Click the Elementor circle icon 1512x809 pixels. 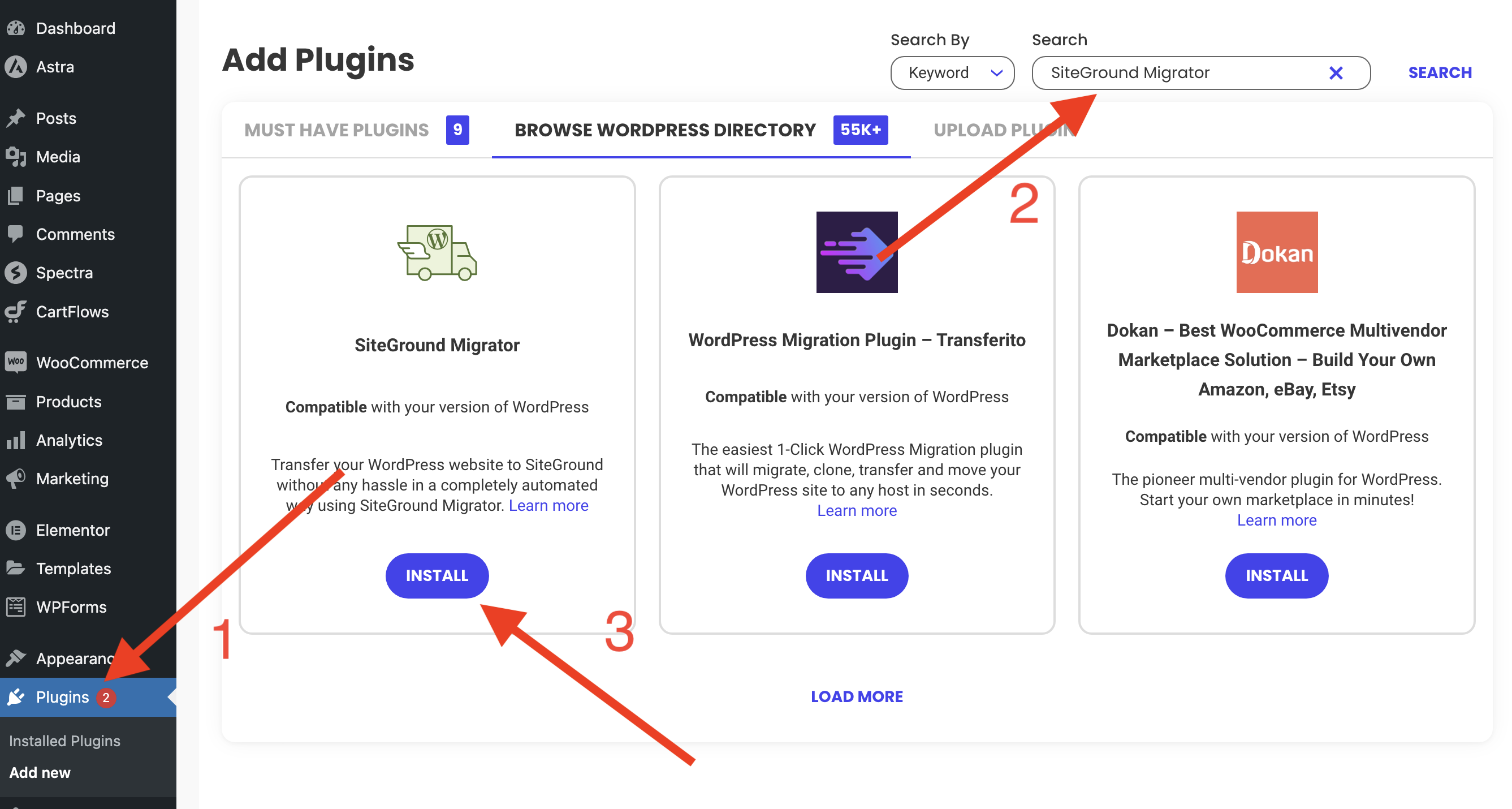[16, 530]
